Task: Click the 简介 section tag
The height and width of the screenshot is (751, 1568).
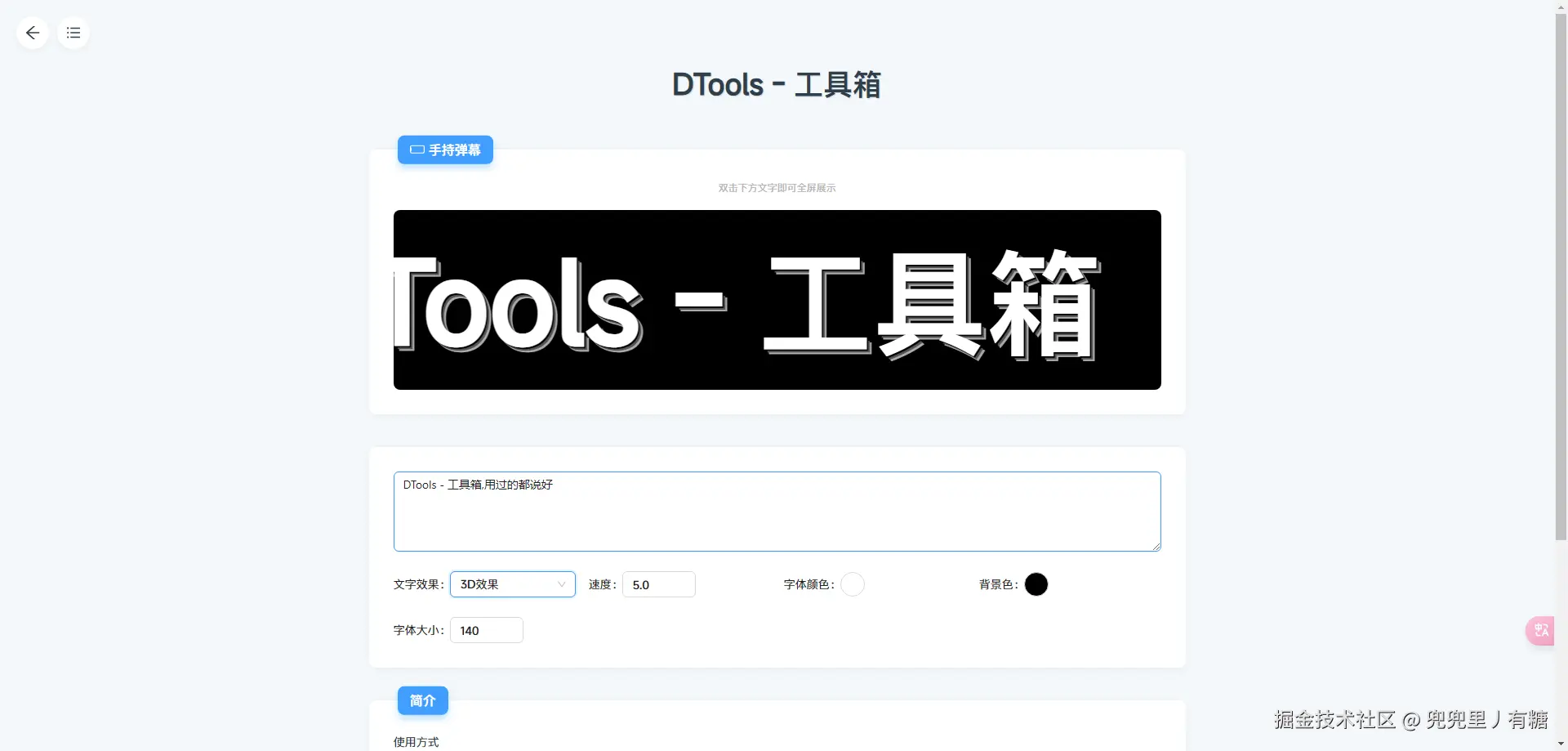Action: pyautogui.click(x=423, y=700)
